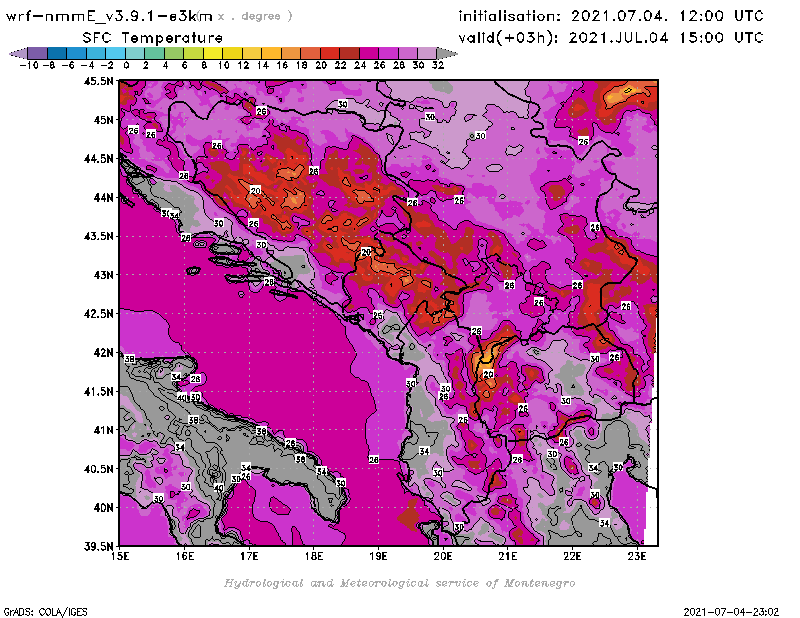Click the model title wrf-nmmE_v3.9.1-e3km
This screenshot has width=800, height=618.
pos(109,16)
